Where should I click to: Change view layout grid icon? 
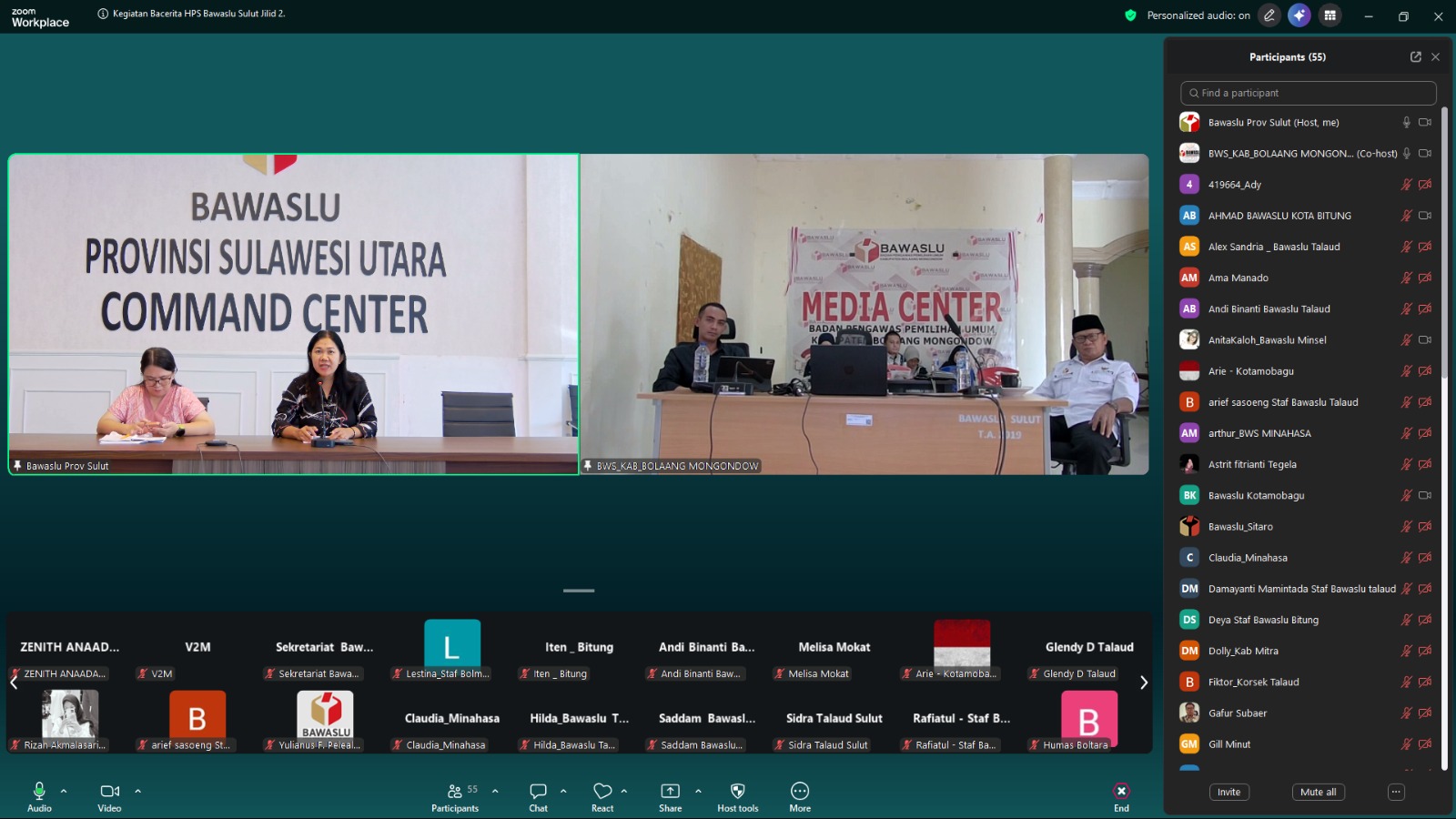(x=1330, y=15)
